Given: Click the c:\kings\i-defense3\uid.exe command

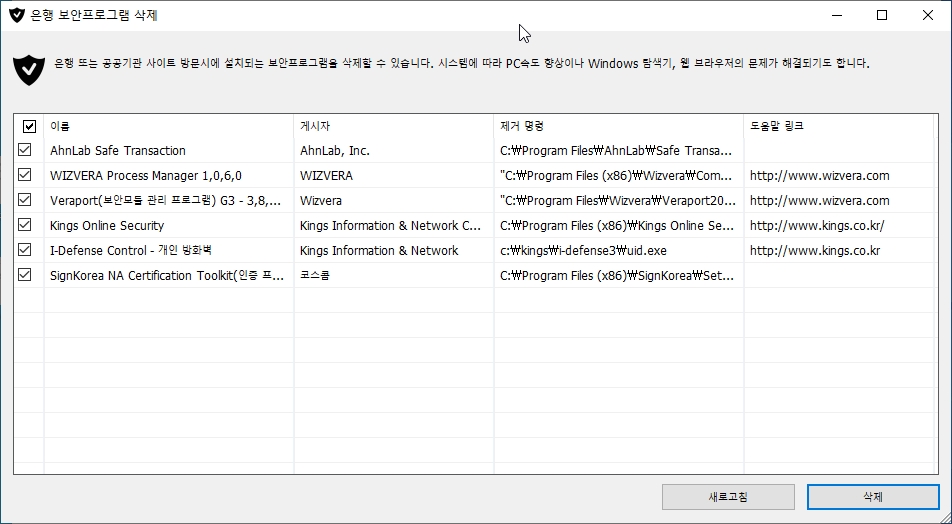Looking at the screenshot, I should (x=583, y=250).
